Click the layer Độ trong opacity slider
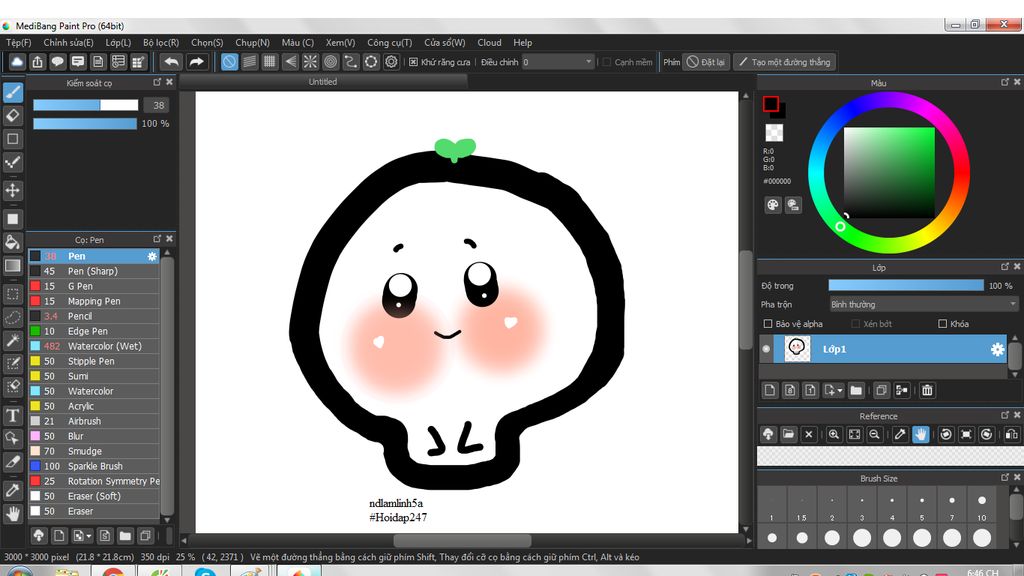The image size is (1024, 576). [906, 285]
